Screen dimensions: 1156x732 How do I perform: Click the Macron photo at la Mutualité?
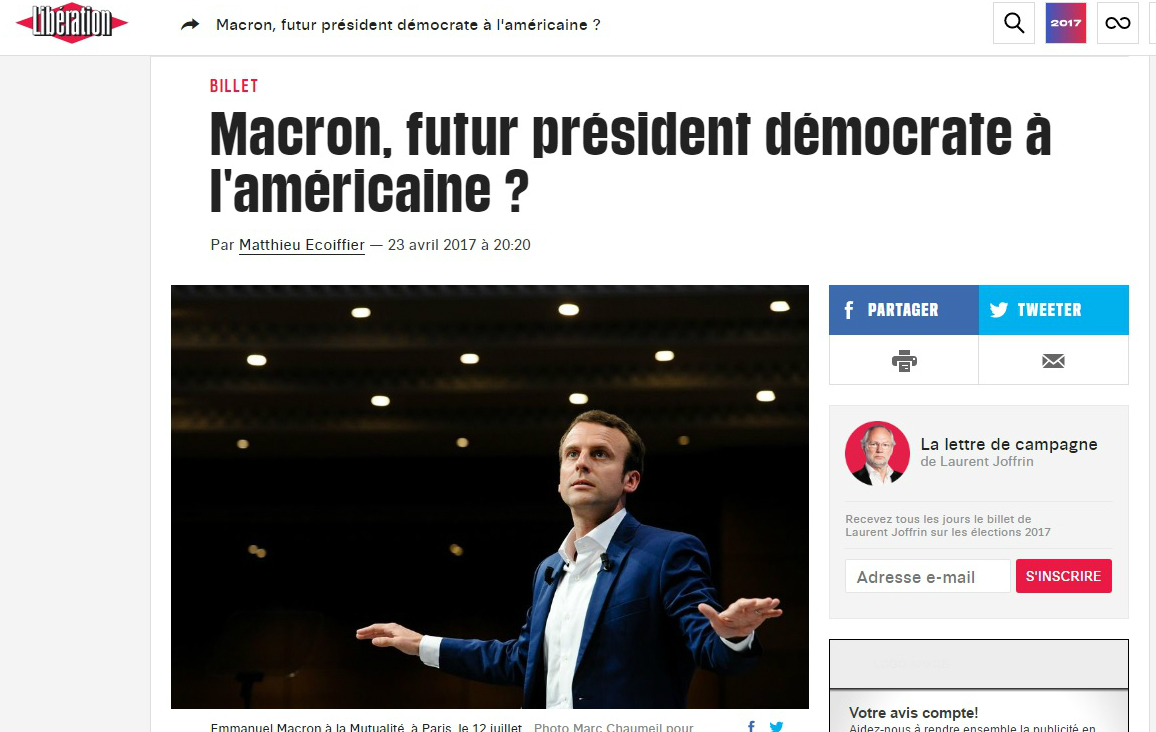click(x=490, y=497)
